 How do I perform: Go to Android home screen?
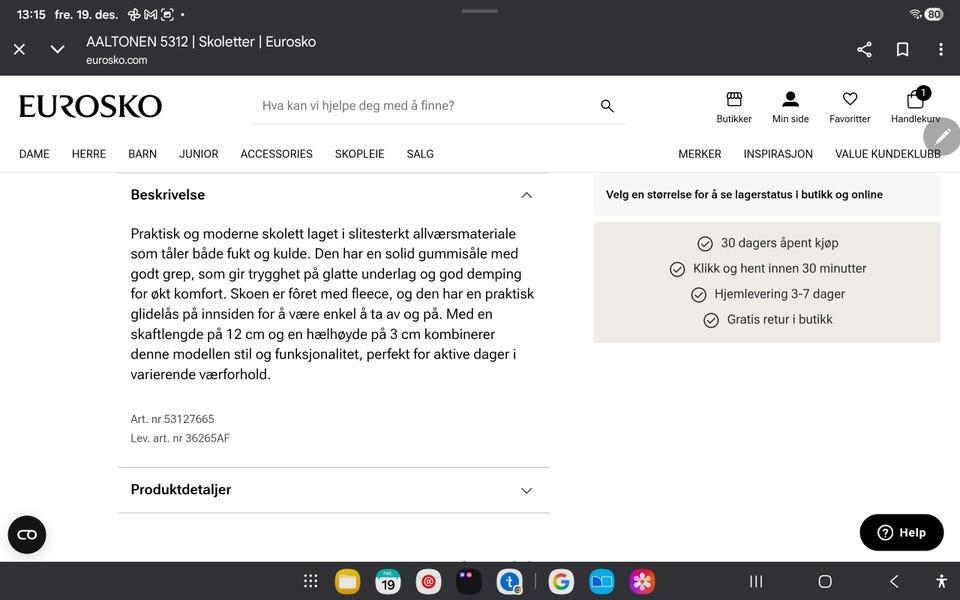pos(825,581)
